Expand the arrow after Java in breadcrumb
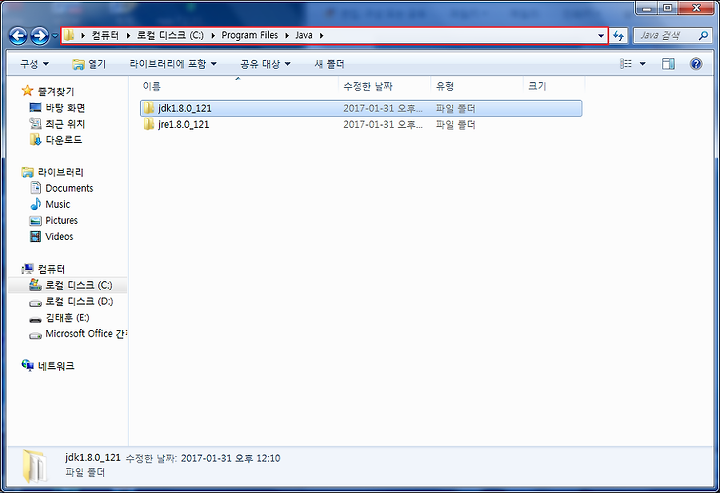Viewport: 720px width, 493px height. tap(321, 35)
